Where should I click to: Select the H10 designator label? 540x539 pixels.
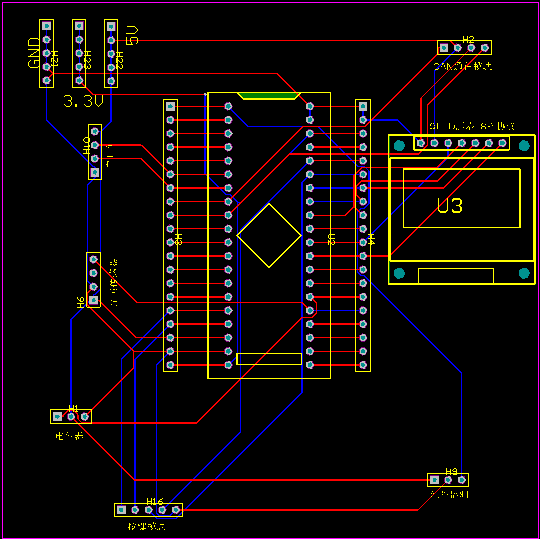(86, 146)
